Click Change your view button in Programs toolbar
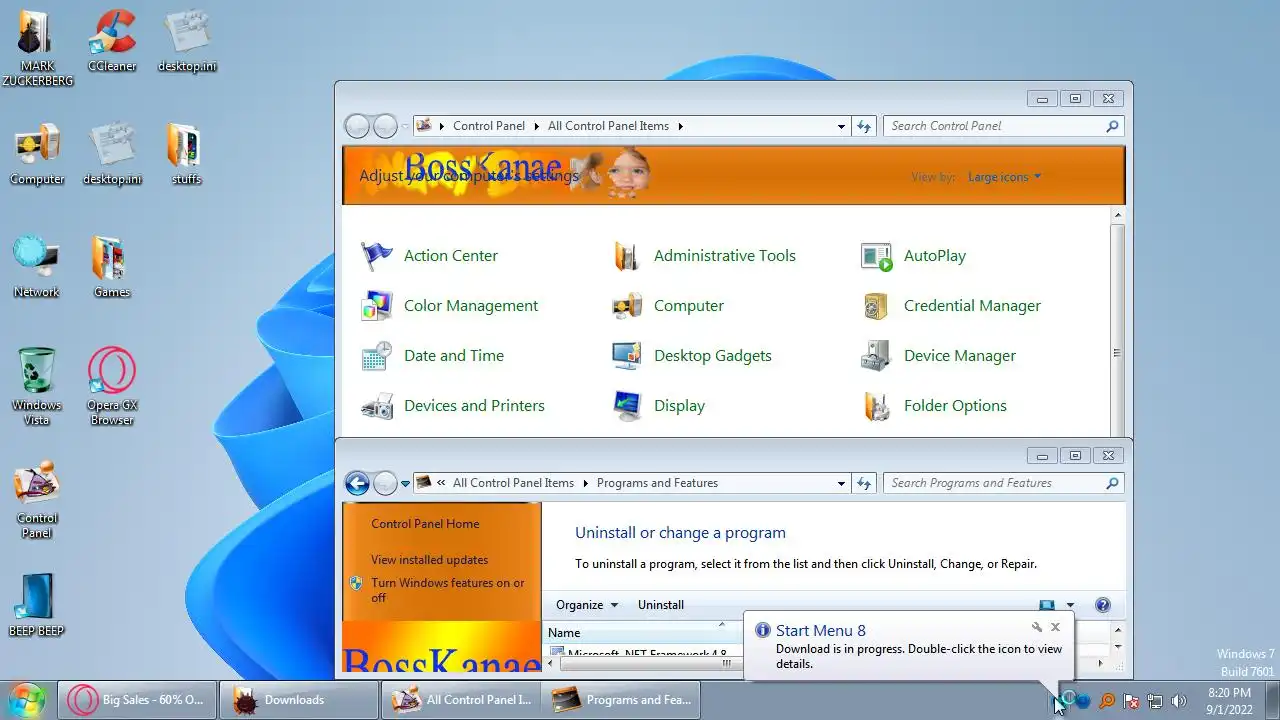1280x720 pixels. pyautogui.click(x=1047, y=605)
